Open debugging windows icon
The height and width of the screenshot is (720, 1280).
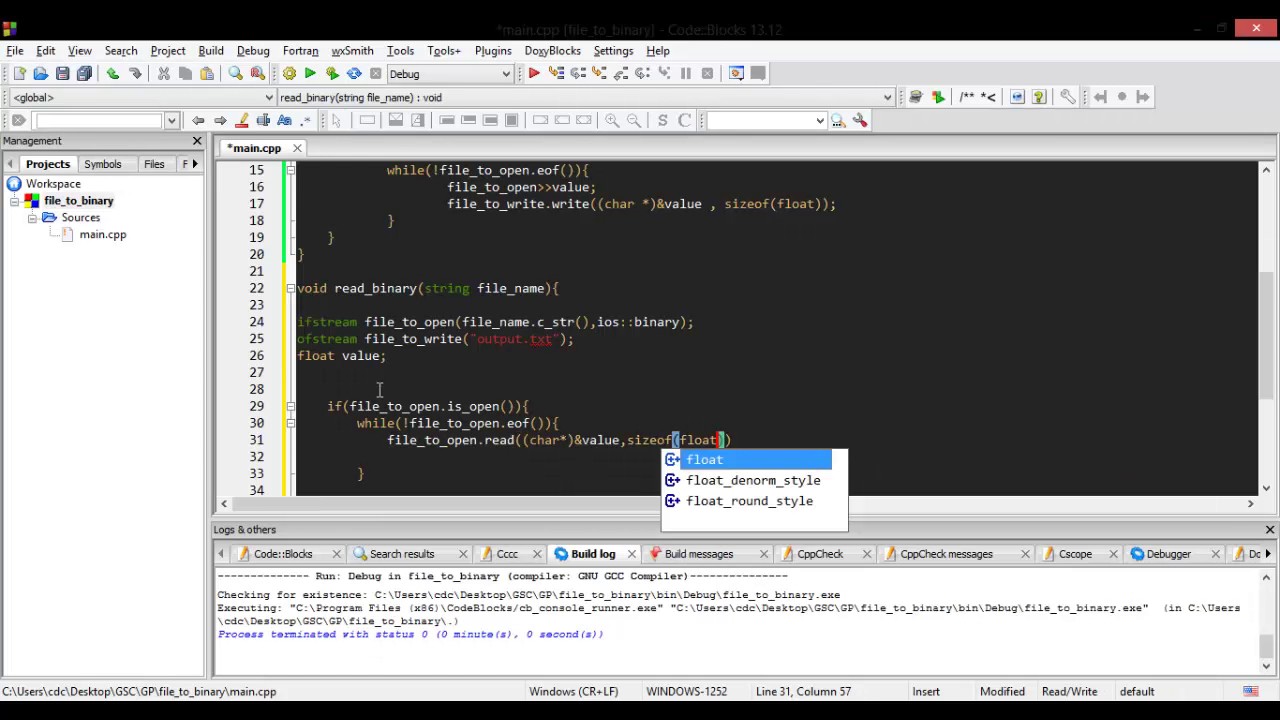tap(736, 73)
